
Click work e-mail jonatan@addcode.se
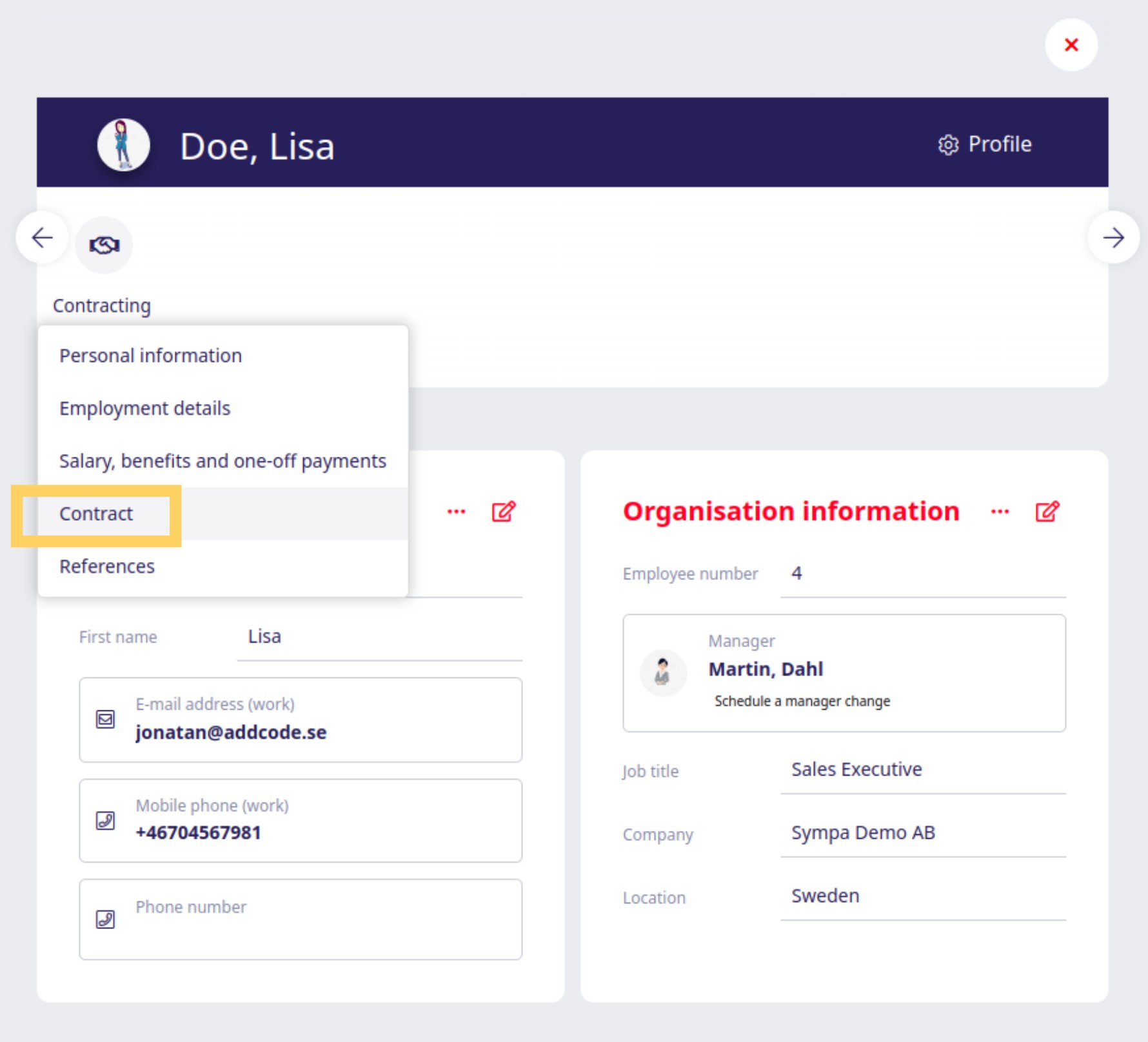[x=231, y=732]
